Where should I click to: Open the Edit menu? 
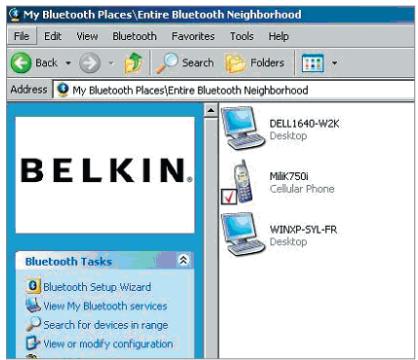point(53,36)
